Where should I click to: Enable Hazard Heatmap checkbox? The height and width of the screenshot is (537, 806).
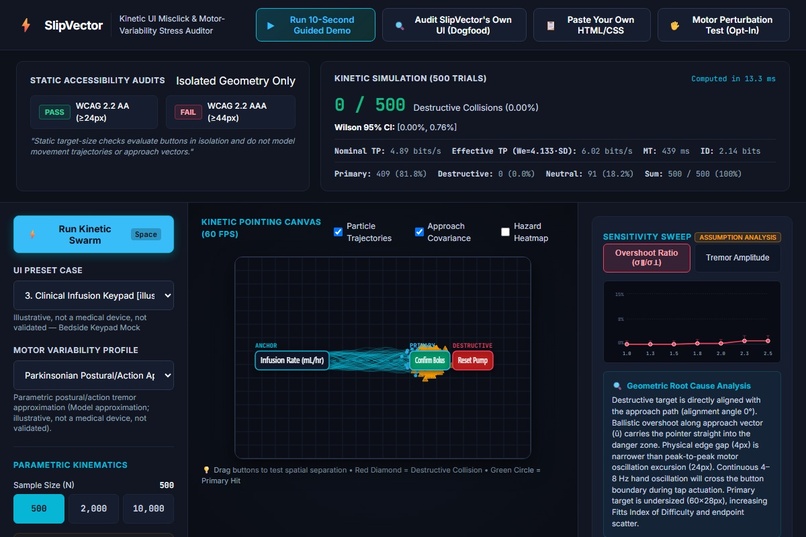(x=505, y=232)
